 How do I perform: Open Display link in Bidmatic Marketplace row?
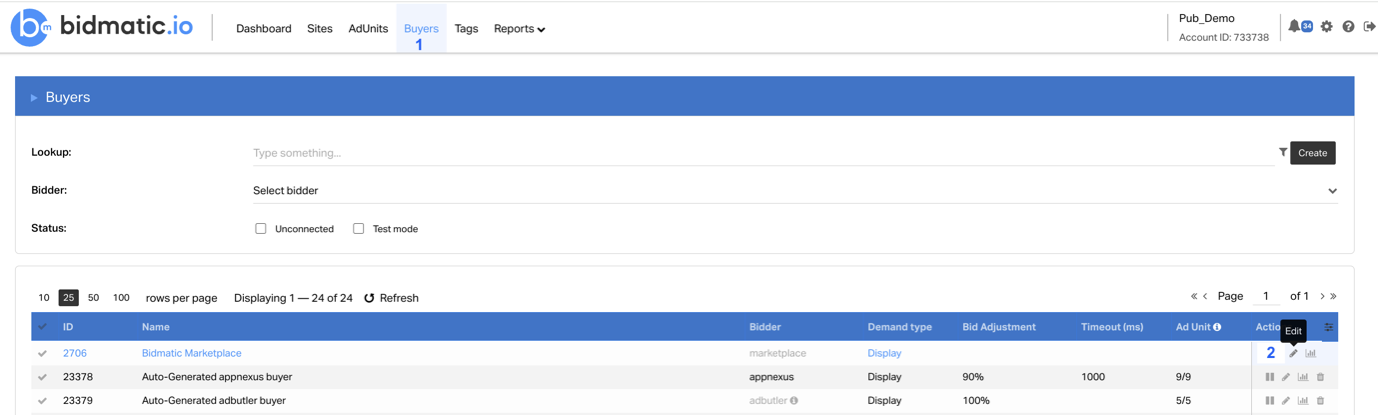click(x=884, y=353)
